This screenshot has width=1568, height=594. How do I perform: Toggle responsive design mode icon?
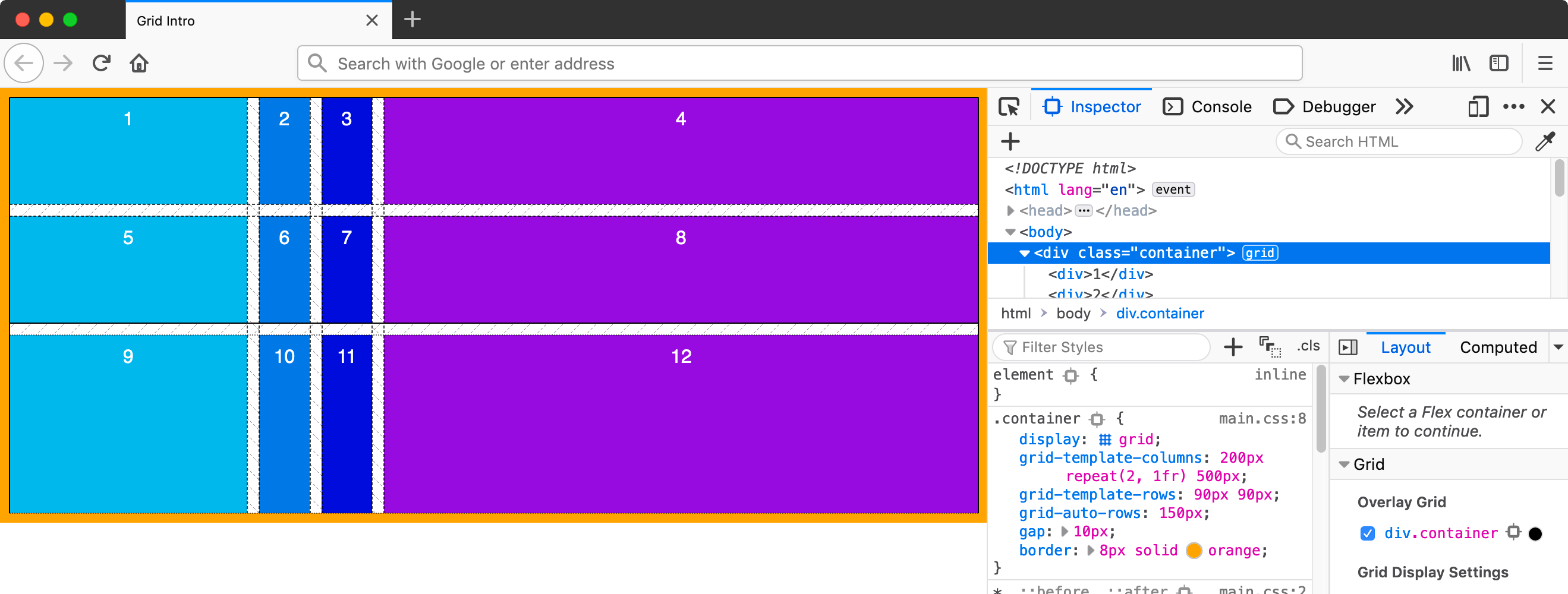(x=1477, y=107)
